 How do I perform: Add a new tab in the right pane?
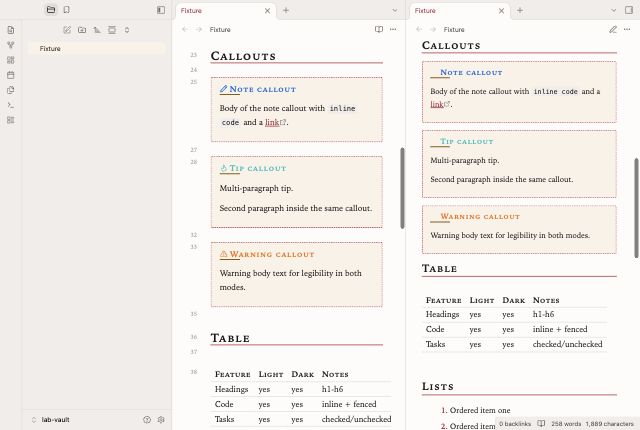coord(520,10)
